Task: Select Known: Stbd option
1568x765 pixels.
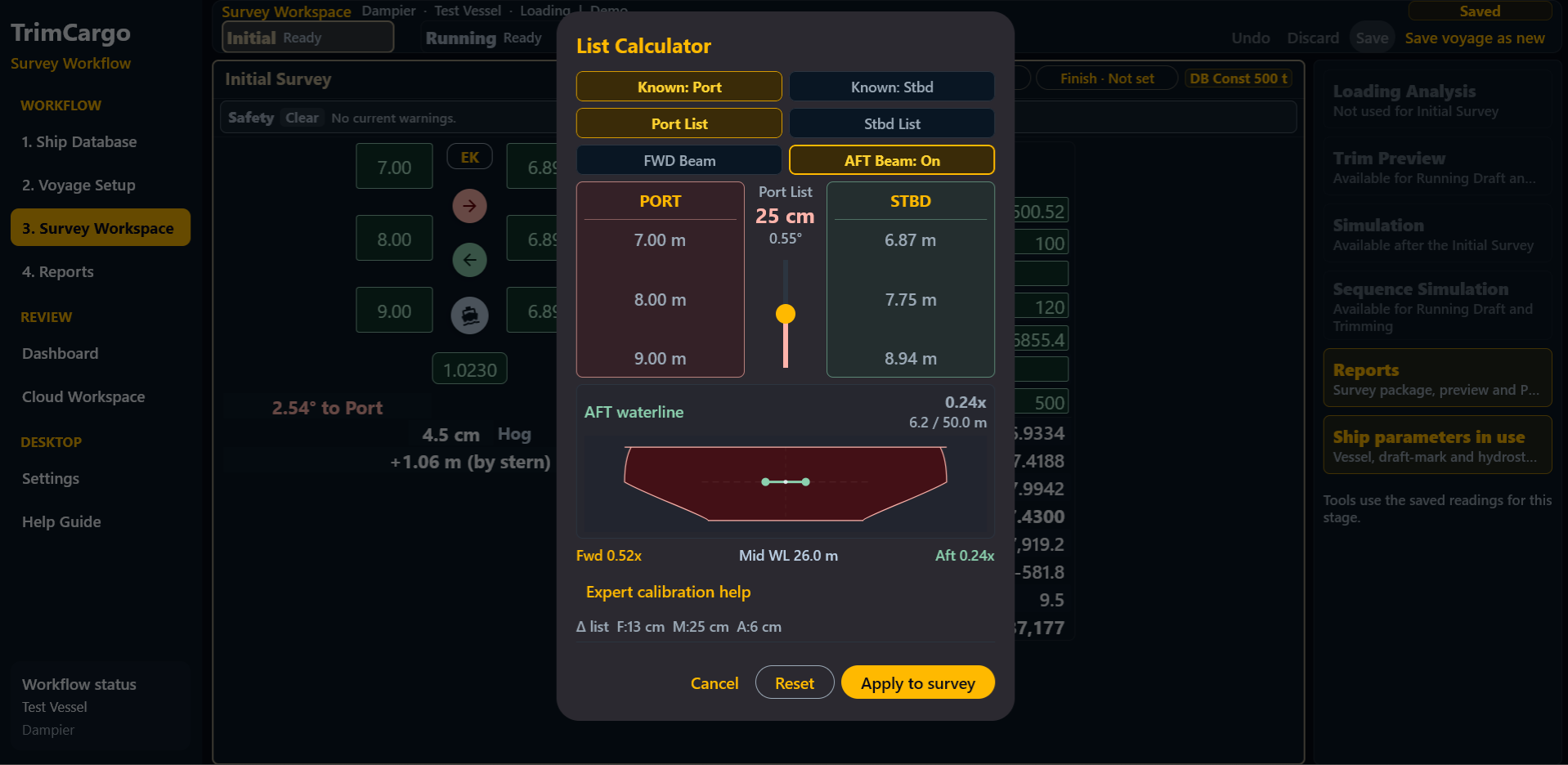Action: 892,87
